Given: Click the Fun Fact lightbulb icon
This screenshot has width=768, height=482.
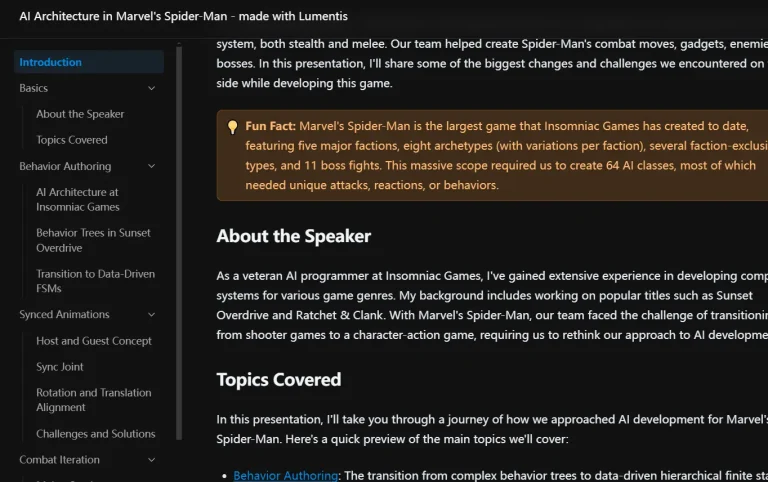Looking at the screenshot, I should tap(232, 127).
